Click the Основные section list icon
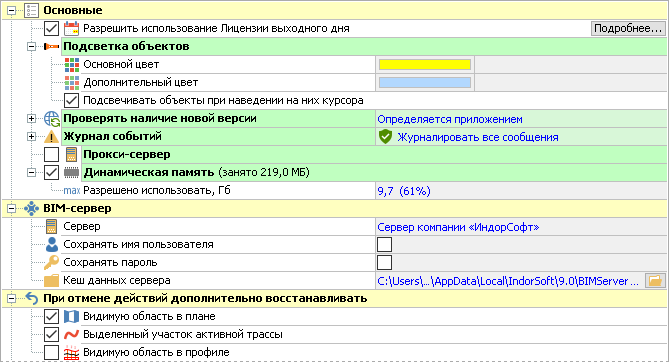669x362 pixels. [31, 10]
